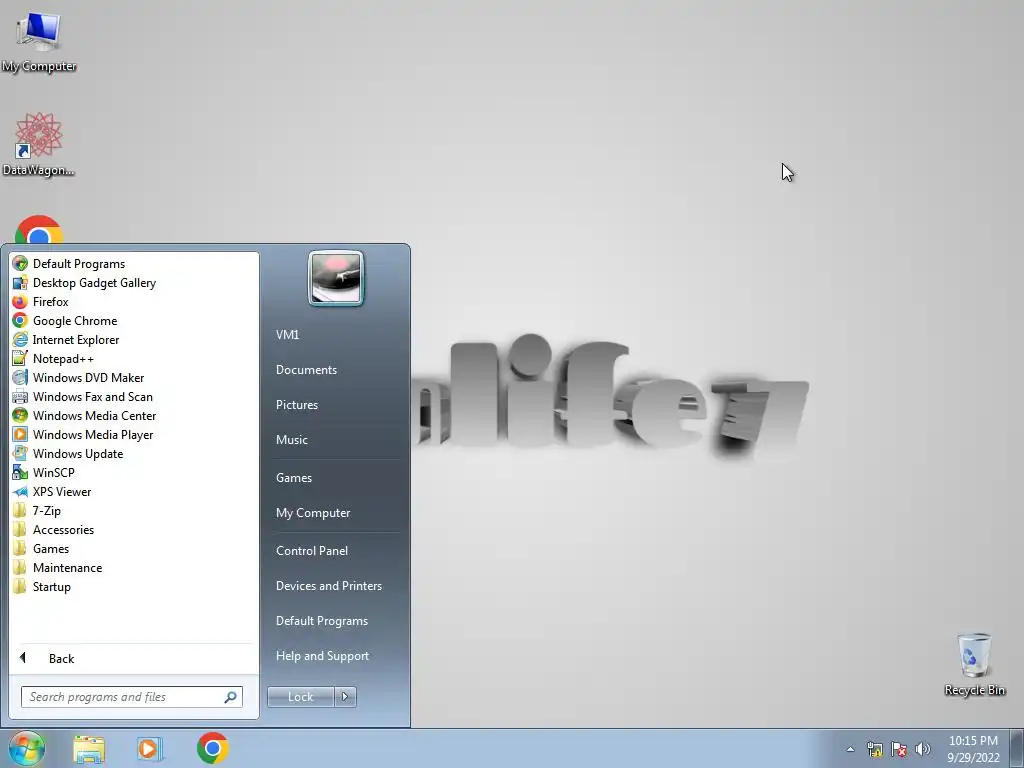The image size is (1024, 768).
Task: Open Games in the Start menu's right pane
Action: pos(294,478)
